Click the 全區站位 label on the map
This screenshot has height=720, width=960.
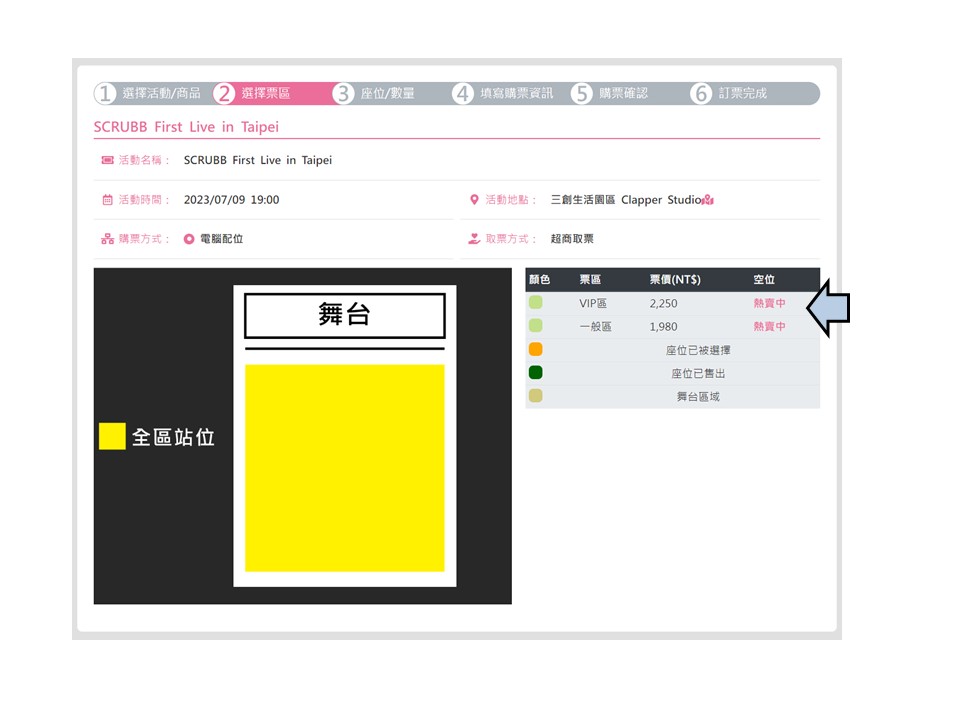[173, 437]
